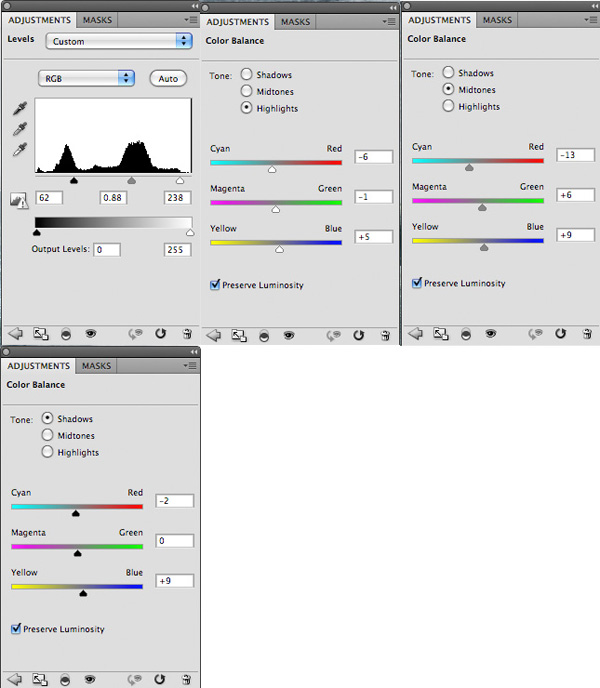Select Highlights radio in Midtones-selected panel

click(x=448, y=106)
